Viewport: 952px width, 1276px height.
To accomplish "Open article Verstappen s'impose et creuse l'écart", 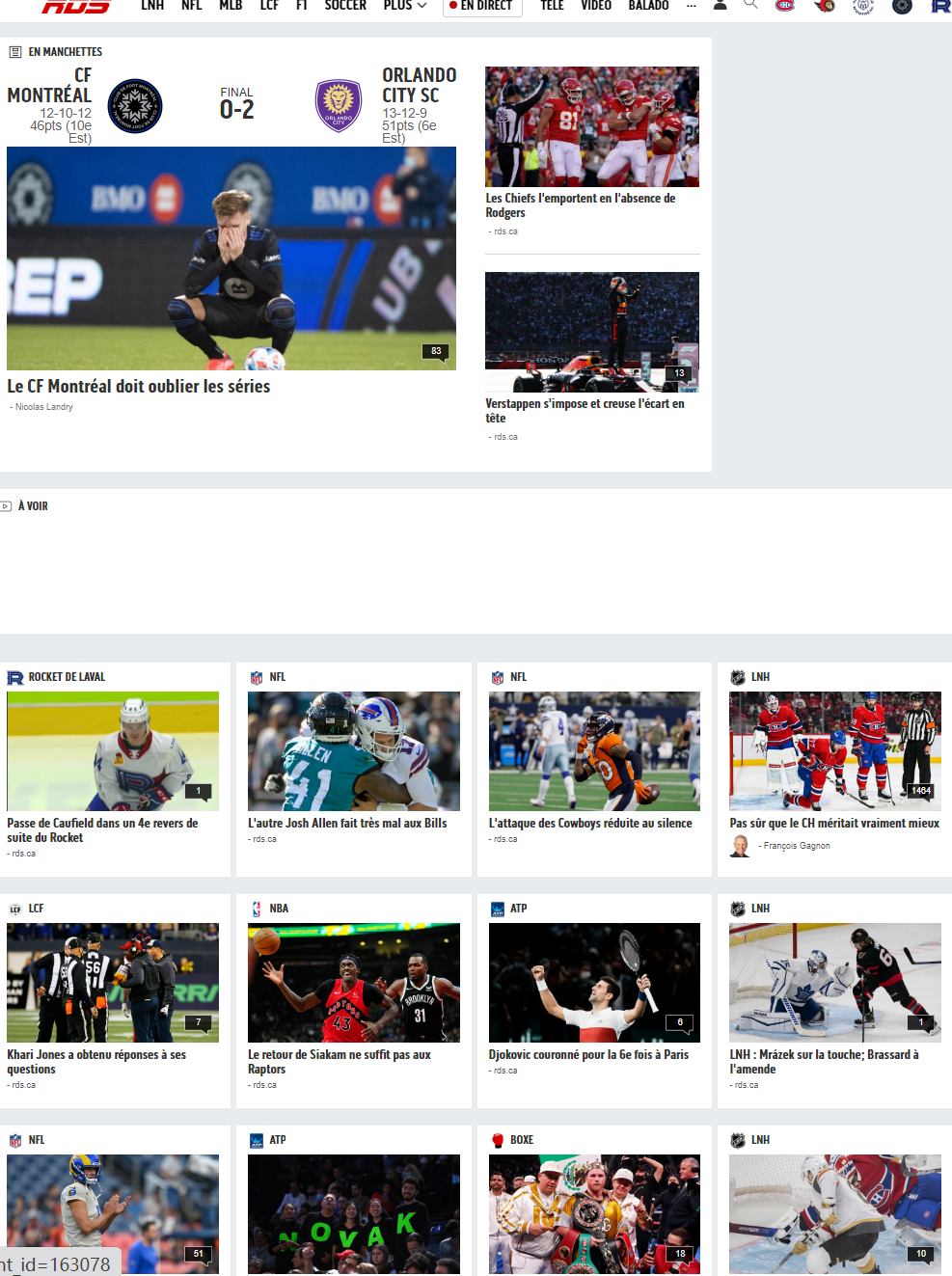I will (x=585, y=411).
